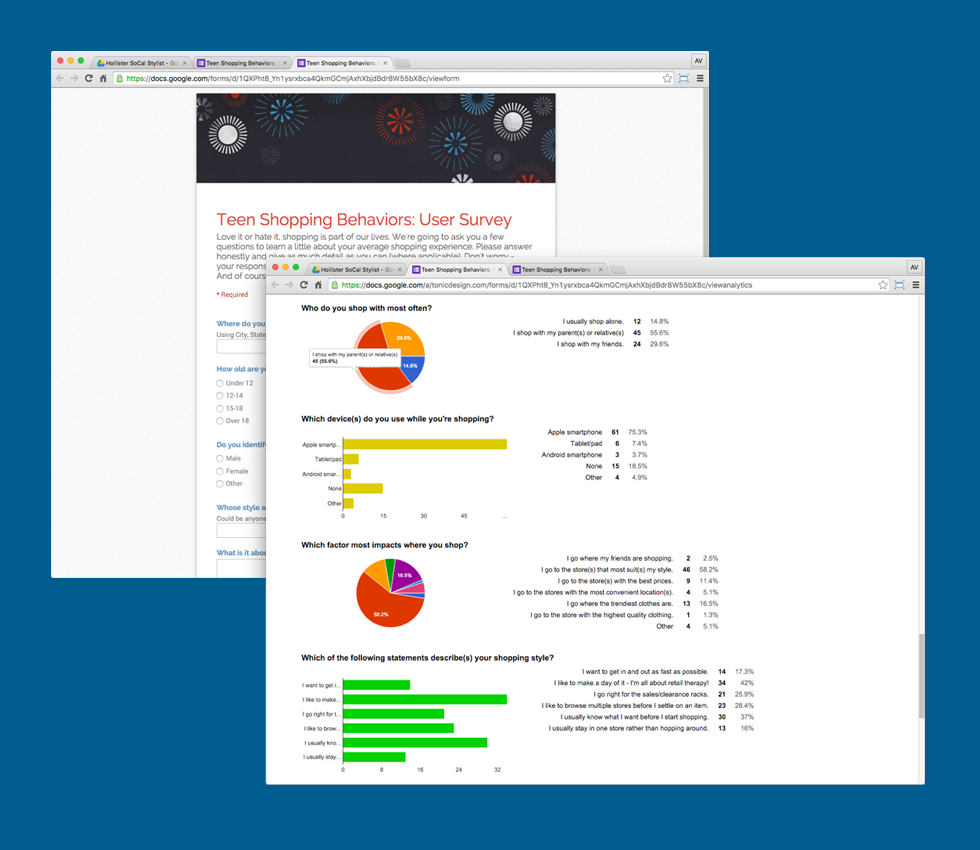Switch to middle Teen Shopping Behaviors tab, front window

[456, 270]
